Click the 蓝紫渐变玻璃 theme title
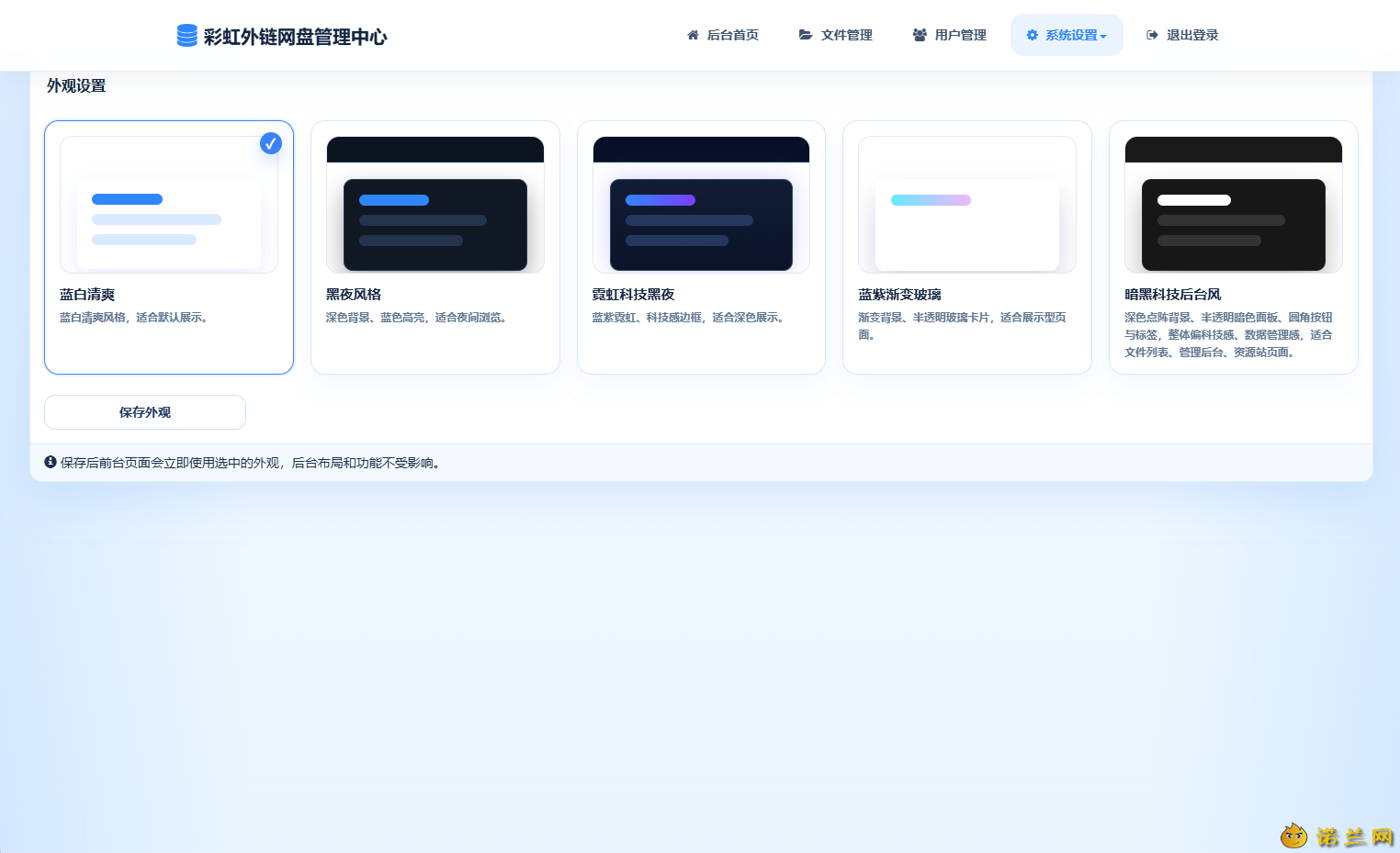 tap(900, 295)
